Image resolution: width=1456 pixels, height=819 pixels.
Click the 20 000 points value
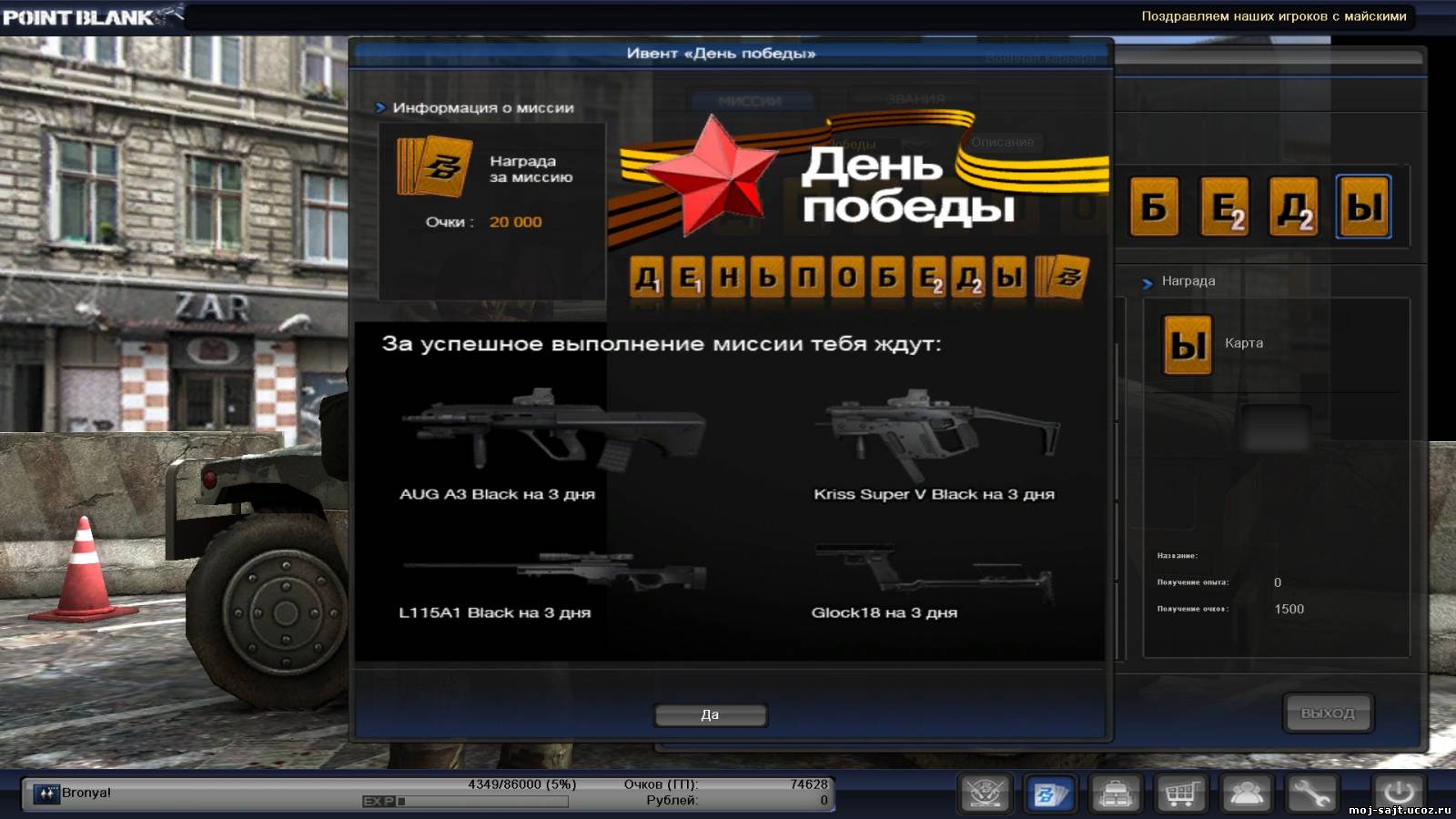(515, 222)
